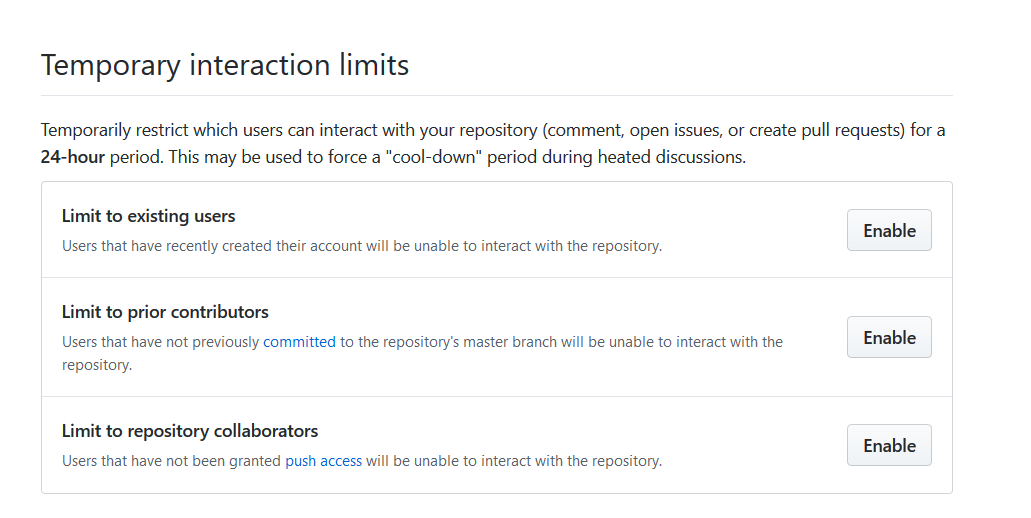Enable the Limit to existing users restriction

pos(889,230)
